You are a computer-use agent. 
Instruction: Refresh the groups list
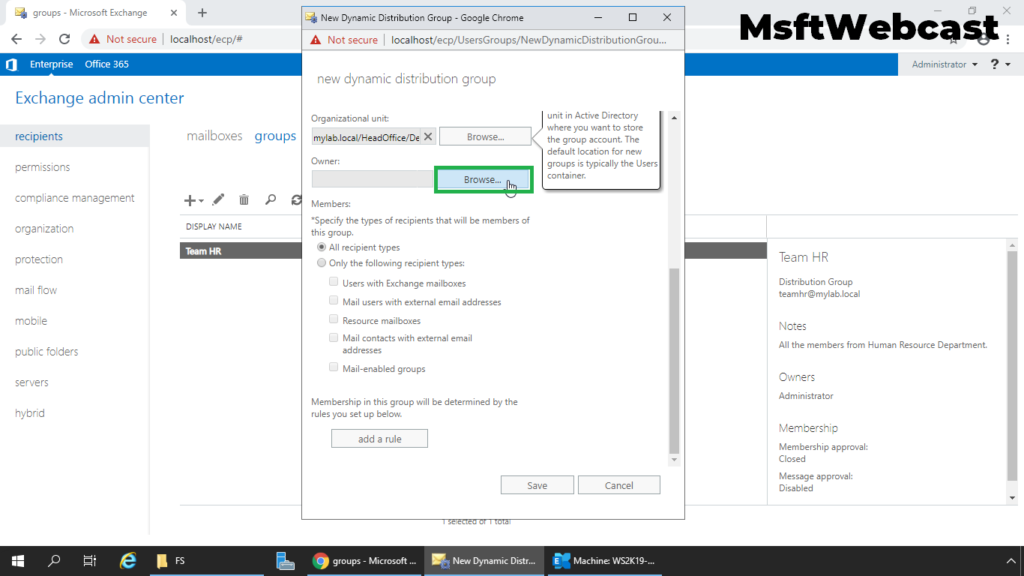296,200
